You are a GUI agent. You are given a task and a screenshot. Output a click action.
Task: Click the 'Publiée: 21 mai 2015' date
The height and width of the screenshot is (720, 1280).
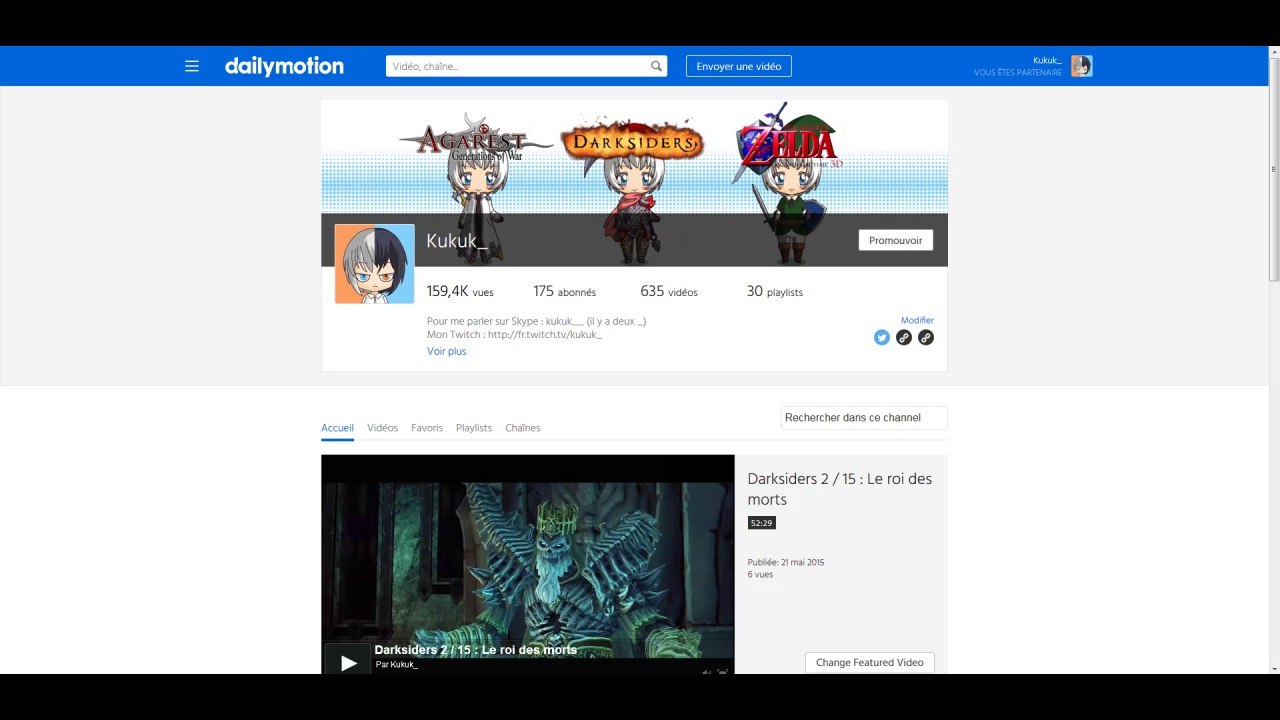(x=786, y=562)
